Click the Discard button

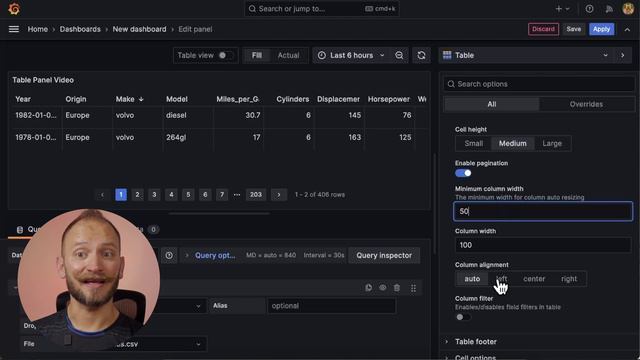(x=543, y=29)
